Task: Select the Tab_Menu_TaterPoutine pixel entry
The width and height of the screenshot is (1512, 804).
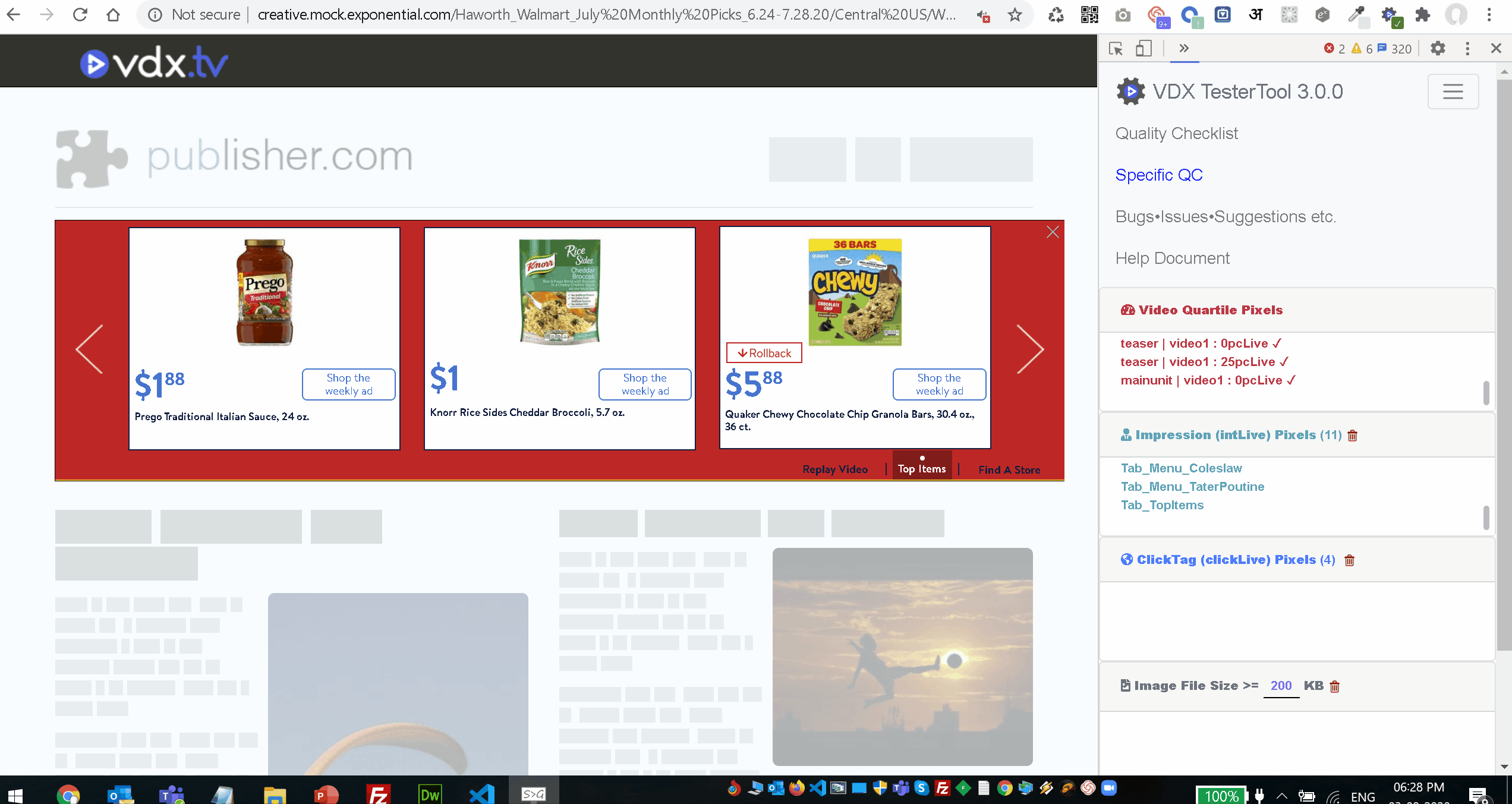Action: [x=1192, y=487]
